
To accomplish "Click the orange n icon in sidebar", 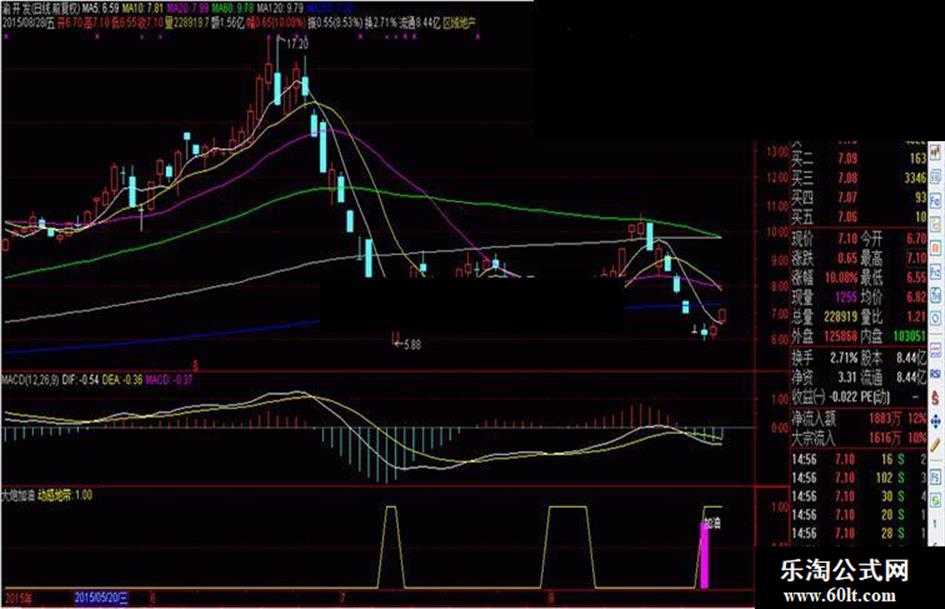I will (935, 248).
